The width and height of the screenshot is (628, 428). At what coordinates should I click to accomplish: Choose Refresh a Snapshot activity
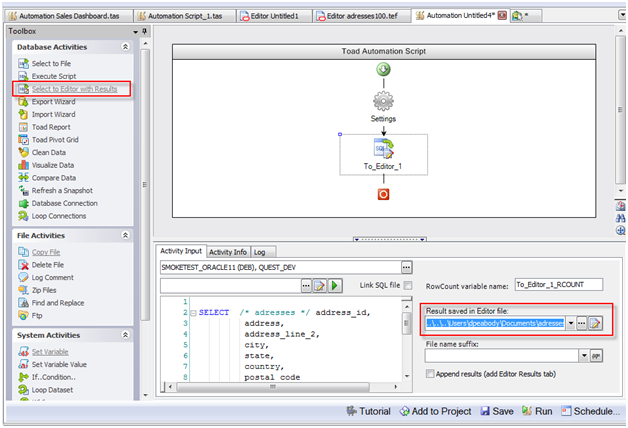pos(55,191)
